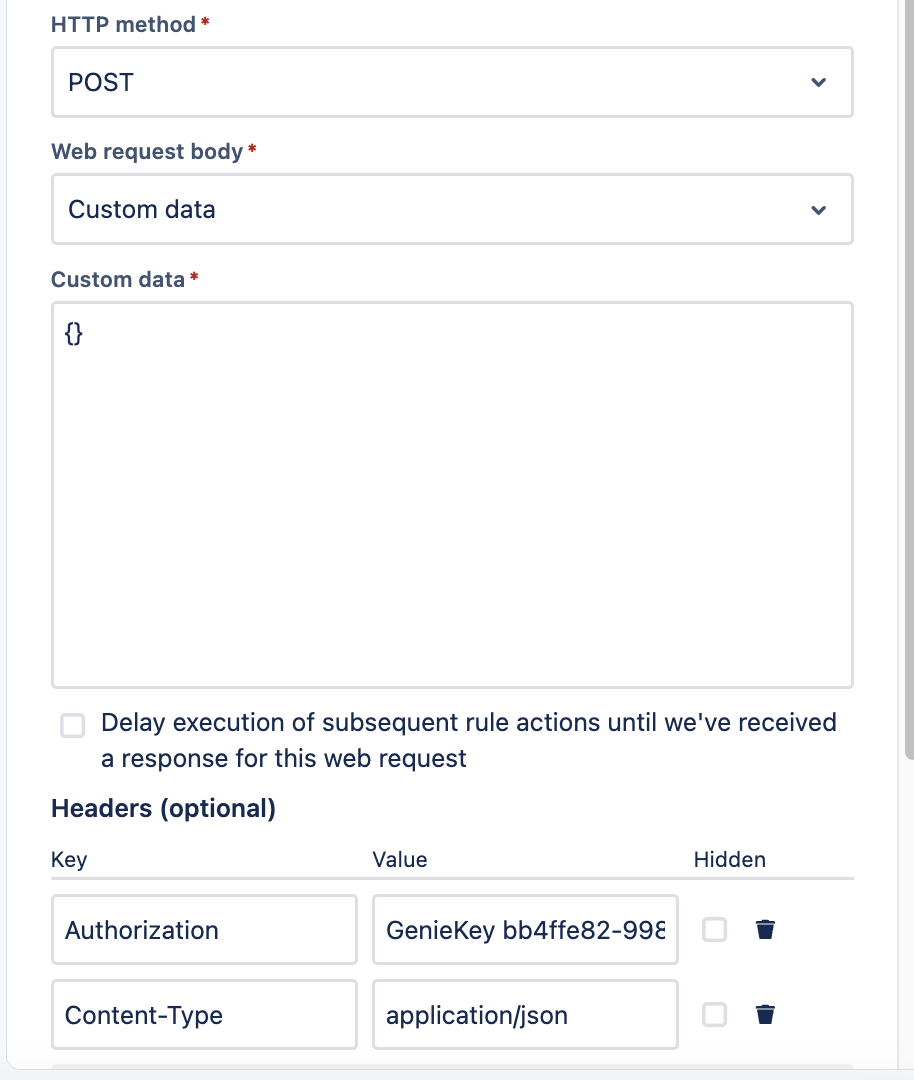This screenshot has width=914, height=1080.
Task: Mark Authorization header as hidden
Action: 714,930
